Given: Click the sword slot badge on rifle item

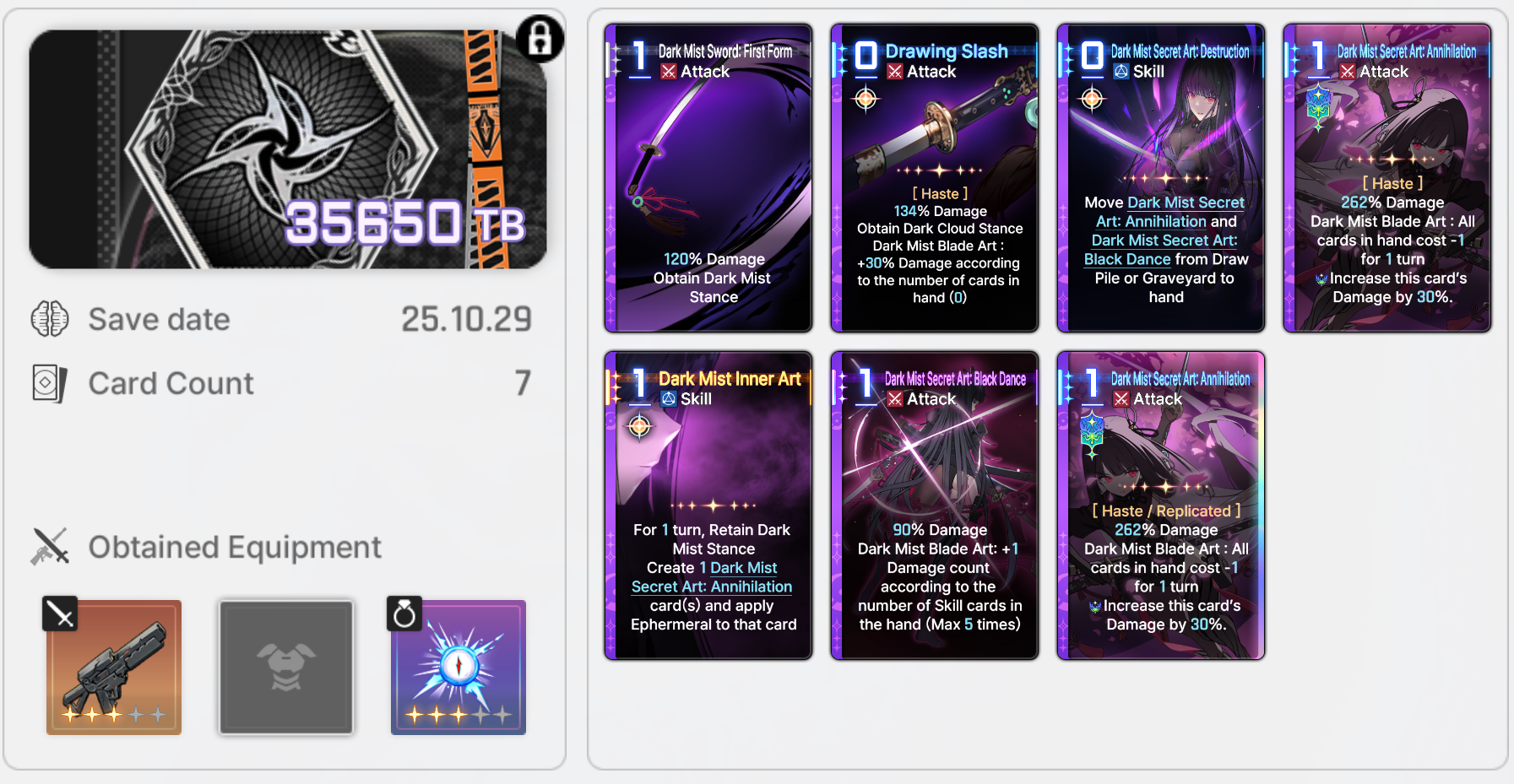Looking at the screenshot, I should click(x=60, y=614).
